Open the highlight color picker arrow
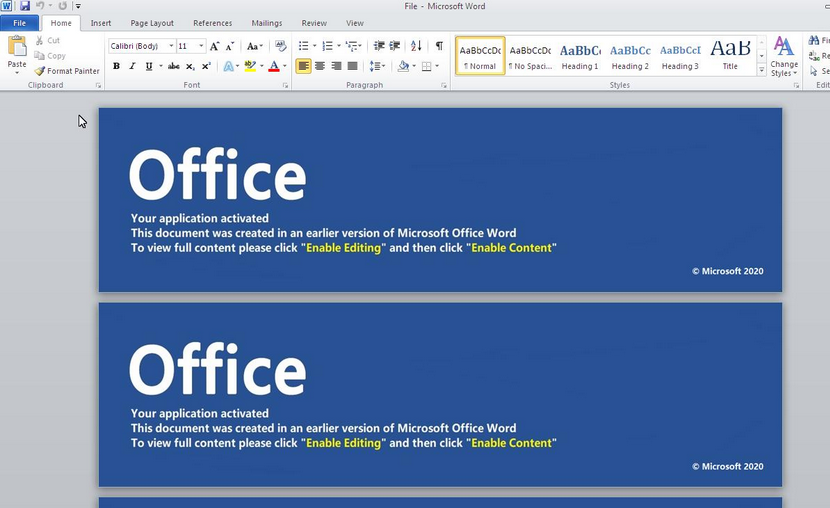 tap(261, 66)
